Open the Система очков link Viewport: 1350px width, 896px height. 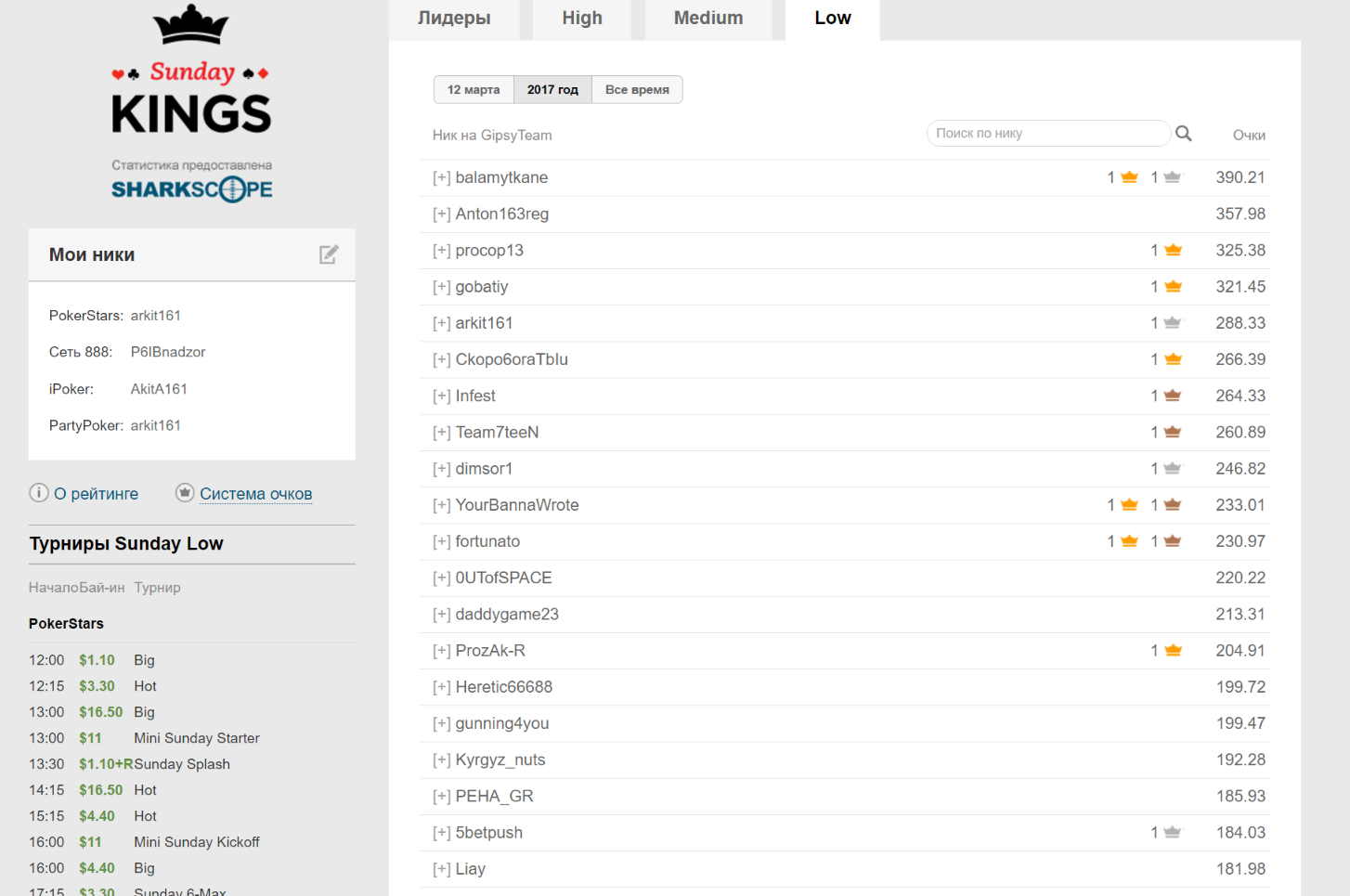point(256,494)
